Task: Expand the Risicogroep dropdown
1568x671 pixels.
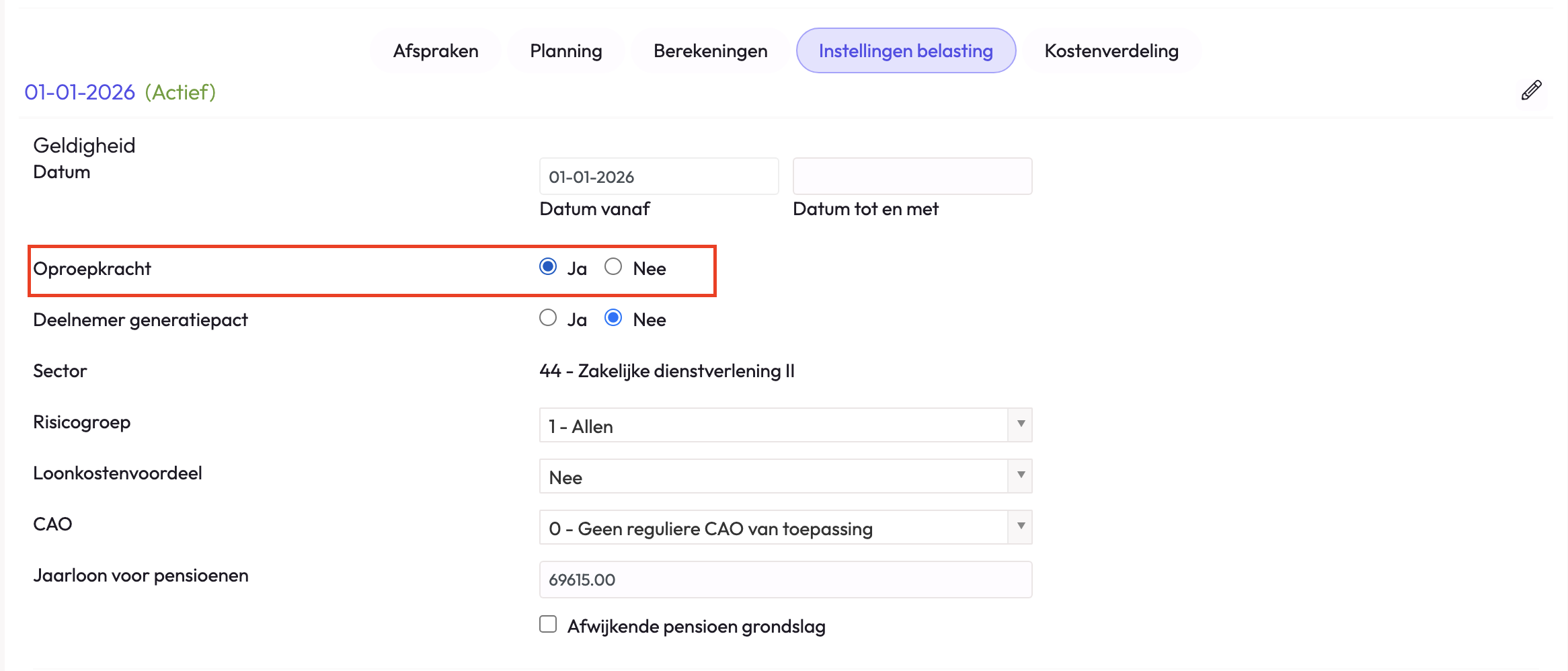Action: click(785, 425)
